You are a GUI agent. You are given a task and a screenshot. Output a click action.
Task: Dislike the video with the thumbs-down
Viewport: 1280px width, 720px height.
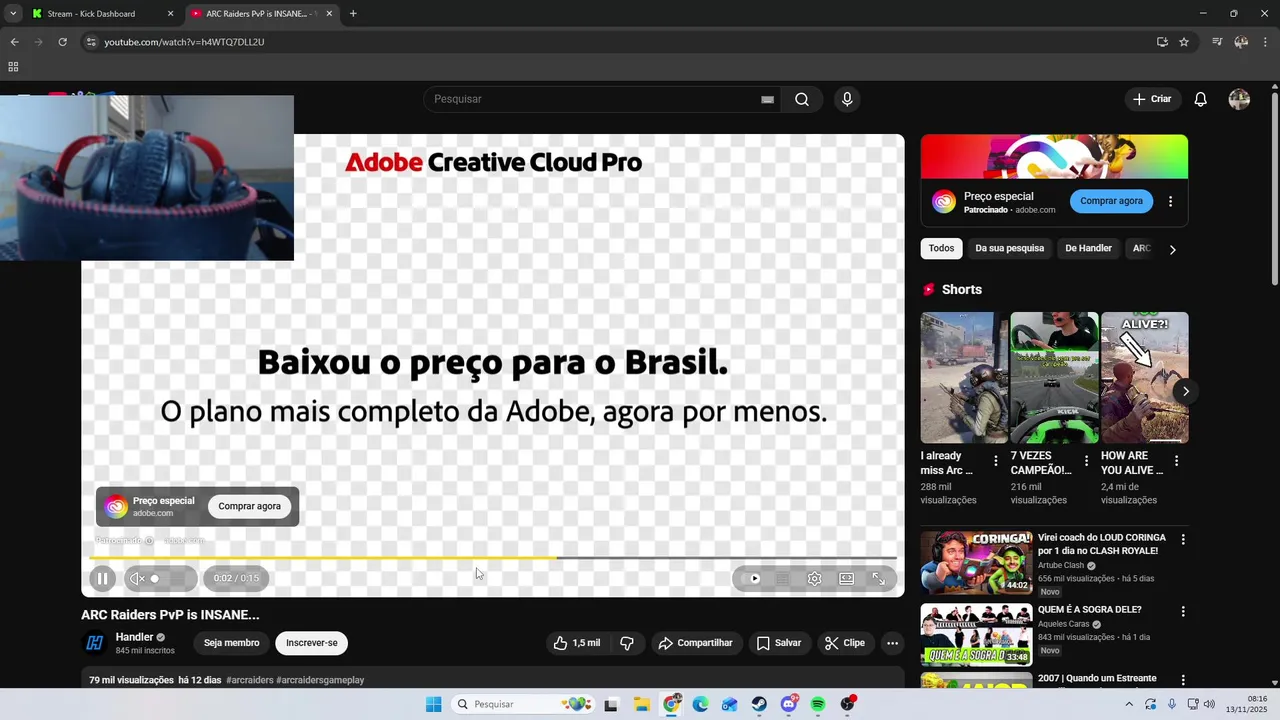pyautogui.click(x=627, y=643)
